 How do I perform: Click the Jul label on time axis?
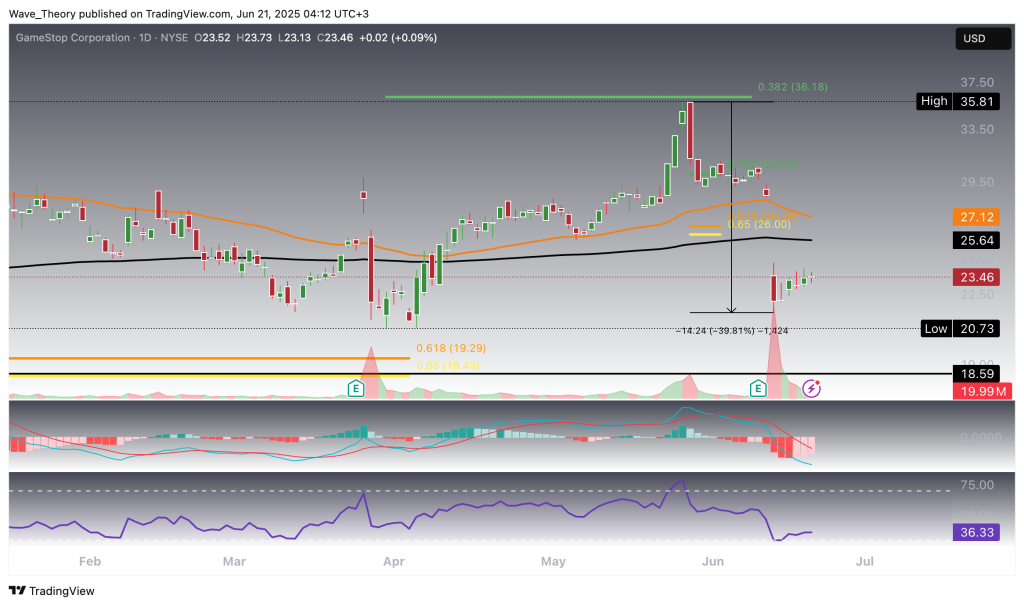coord(865,561)
